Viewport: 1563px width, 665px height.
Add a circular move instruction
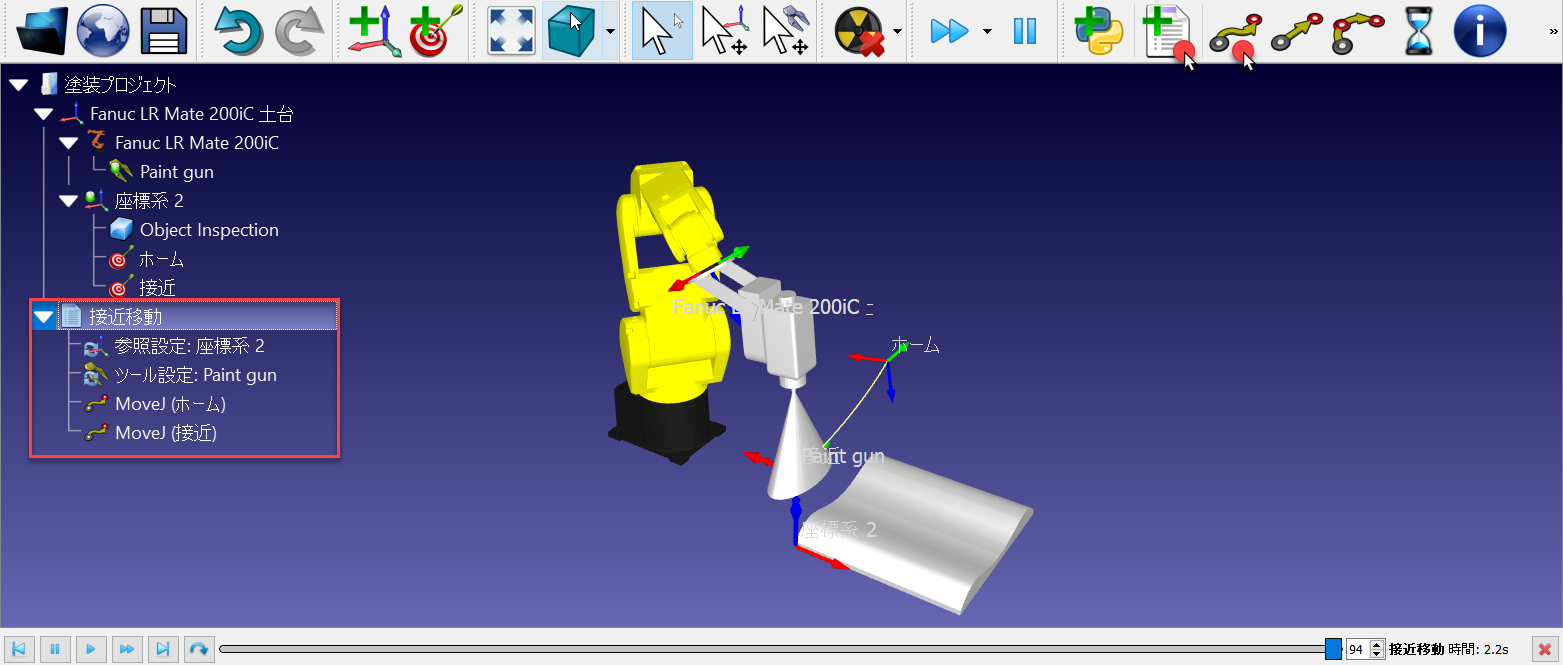pyautogui.click(x=1359, y=31)
